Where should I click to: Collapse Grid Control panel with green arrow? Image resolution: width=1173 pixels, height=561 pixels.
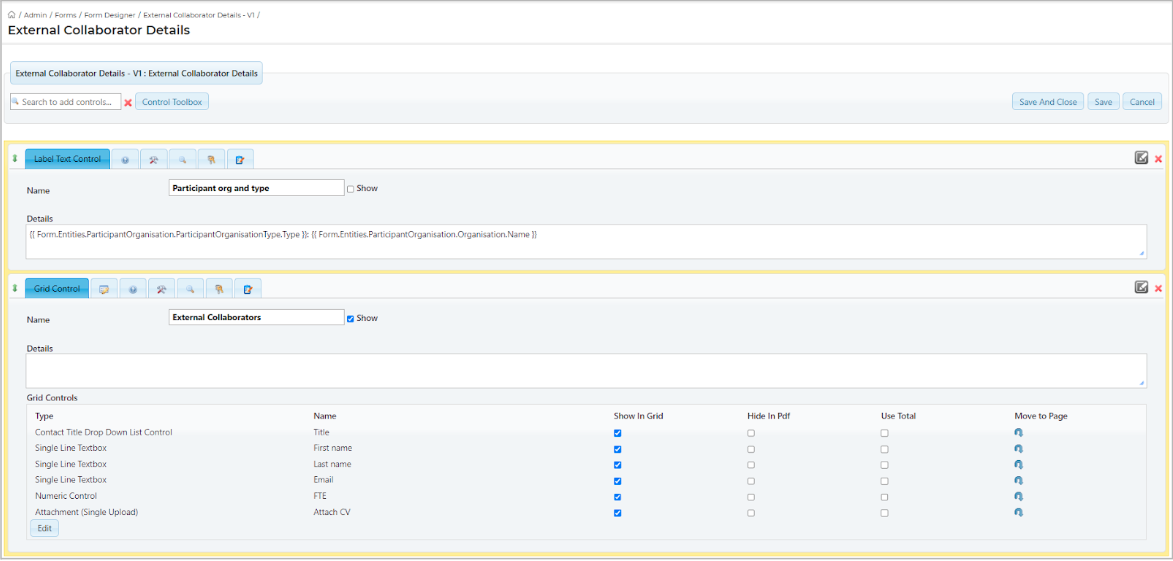pyautogui.click(x=15, y=288)
